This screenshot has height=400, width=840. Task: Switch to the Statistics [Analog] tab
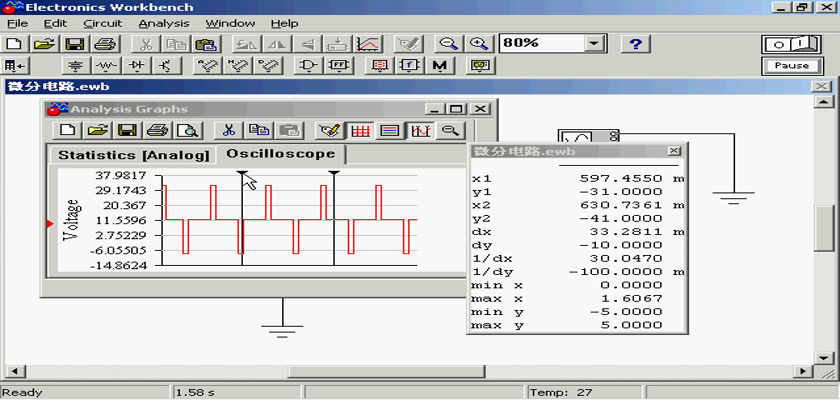tap(133, 155)
